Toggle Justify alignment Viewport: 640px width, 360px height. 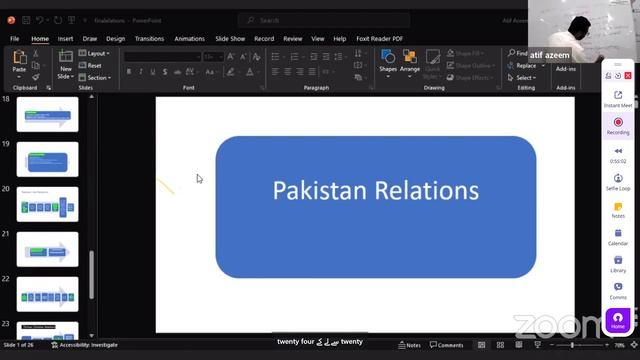click(312, 72)
